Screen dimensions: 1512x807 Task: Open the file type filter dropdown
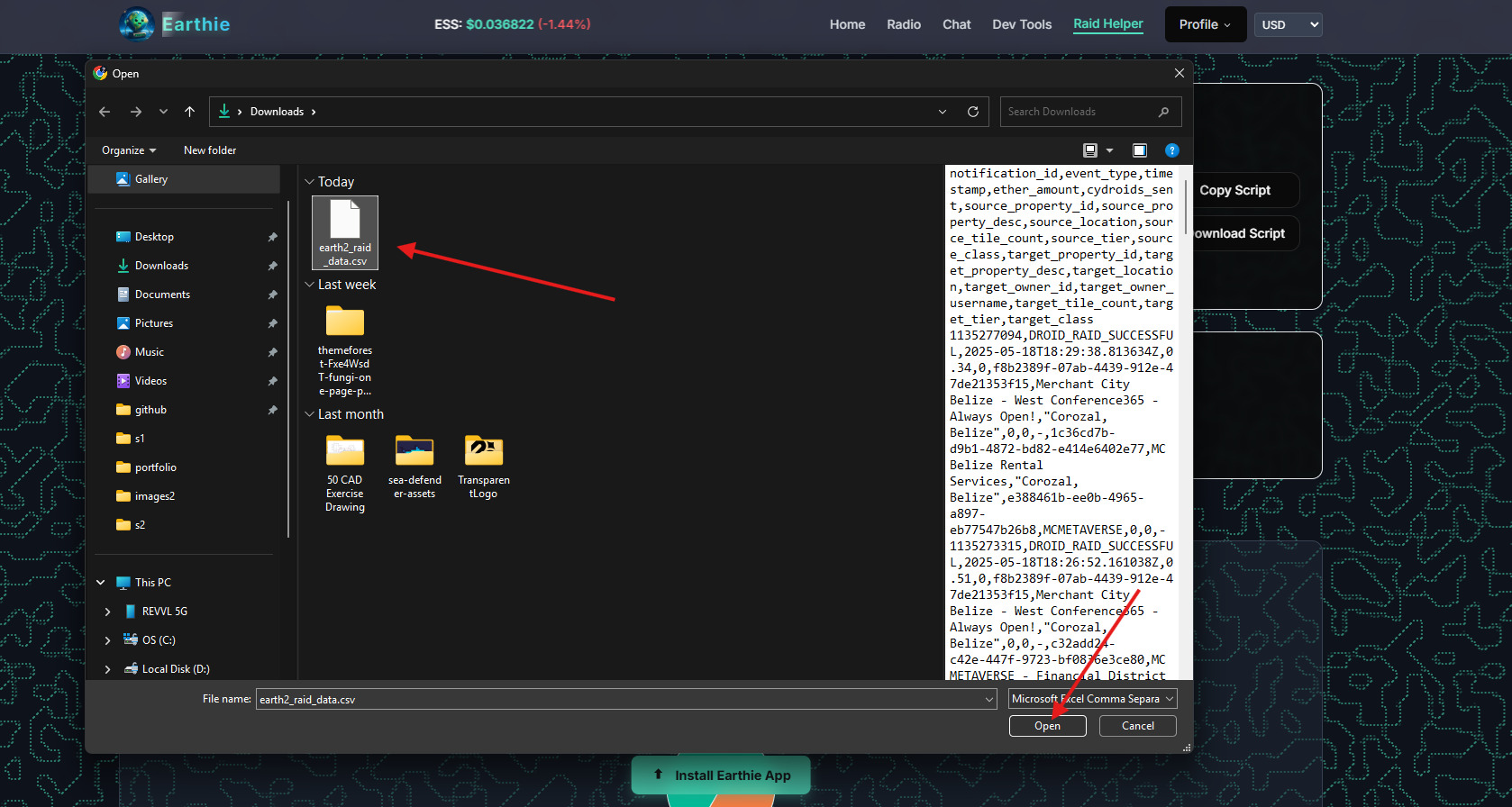(1092, 699)
